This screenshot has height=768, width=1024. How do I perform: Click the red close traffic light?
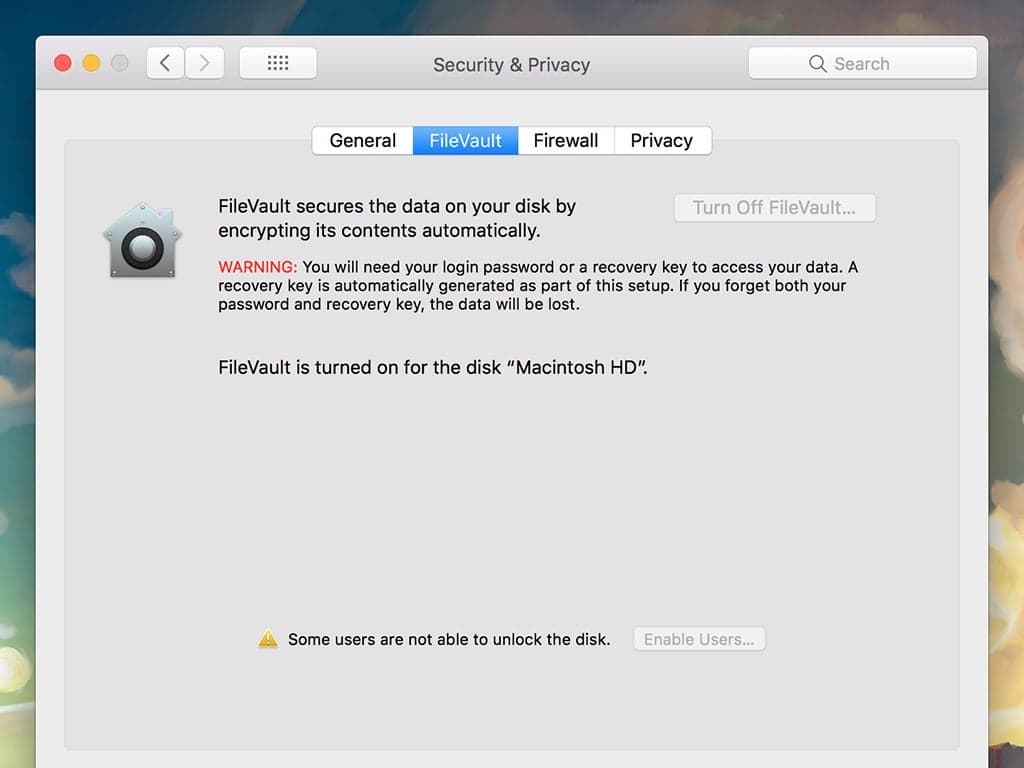(x=63, y=61)
